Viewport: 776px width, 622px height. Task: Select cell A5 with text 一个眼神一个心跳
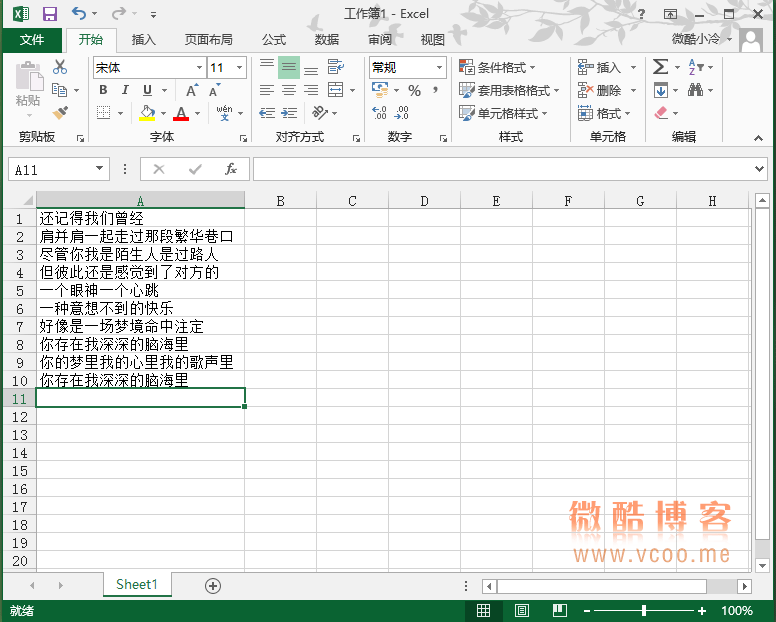coord(140,290)
